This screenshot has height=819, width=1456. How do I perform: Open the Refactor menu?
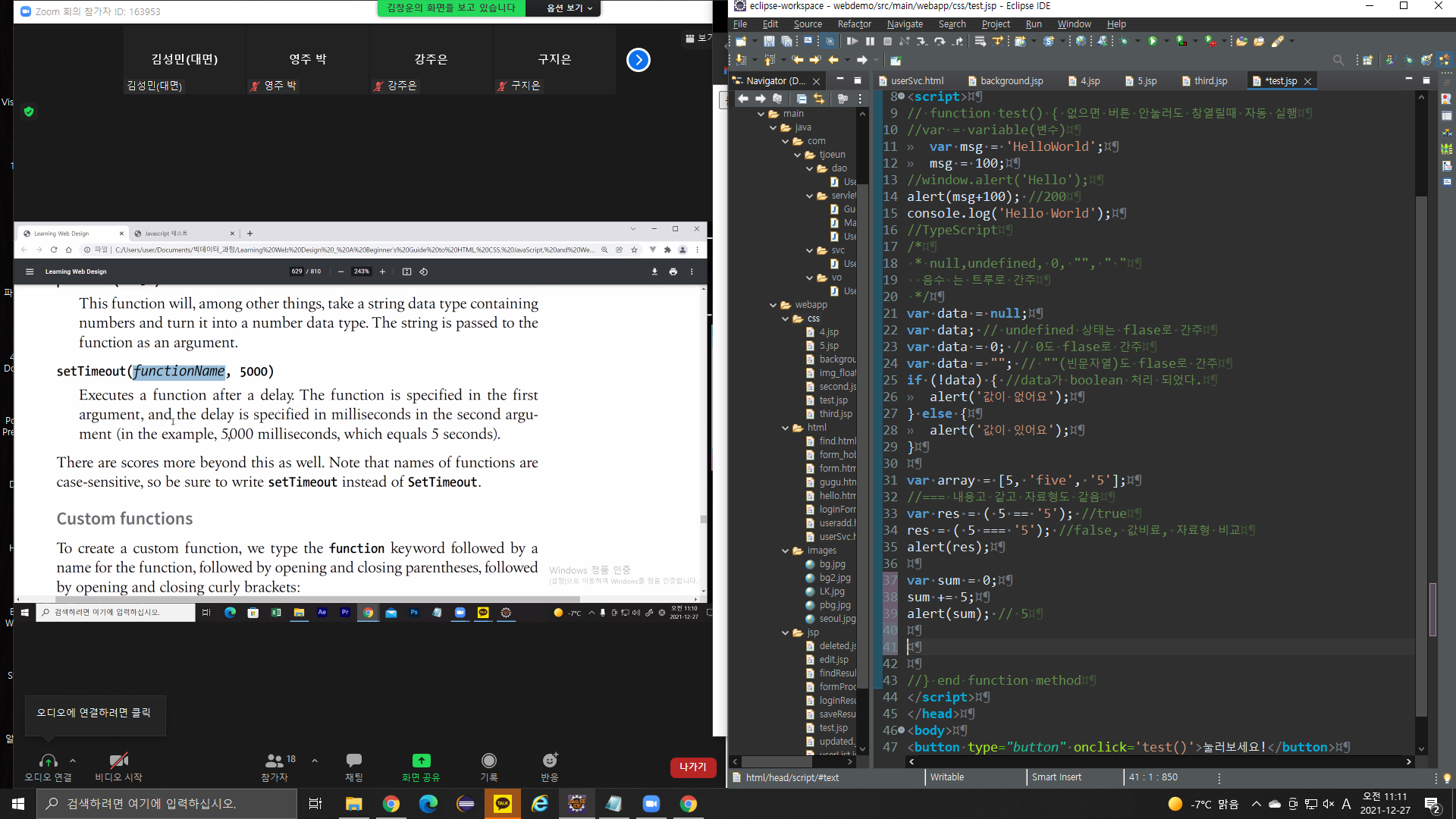click(854, 24)
